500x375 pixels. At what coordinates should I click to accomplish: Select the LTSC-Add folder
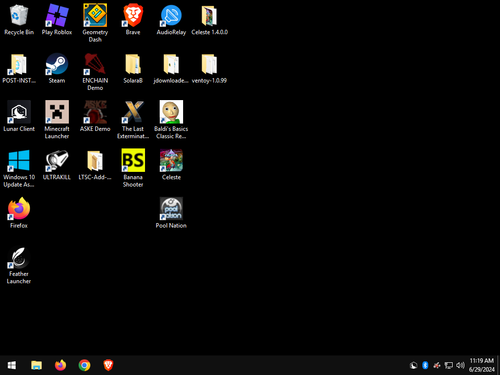tap(95, 165)
